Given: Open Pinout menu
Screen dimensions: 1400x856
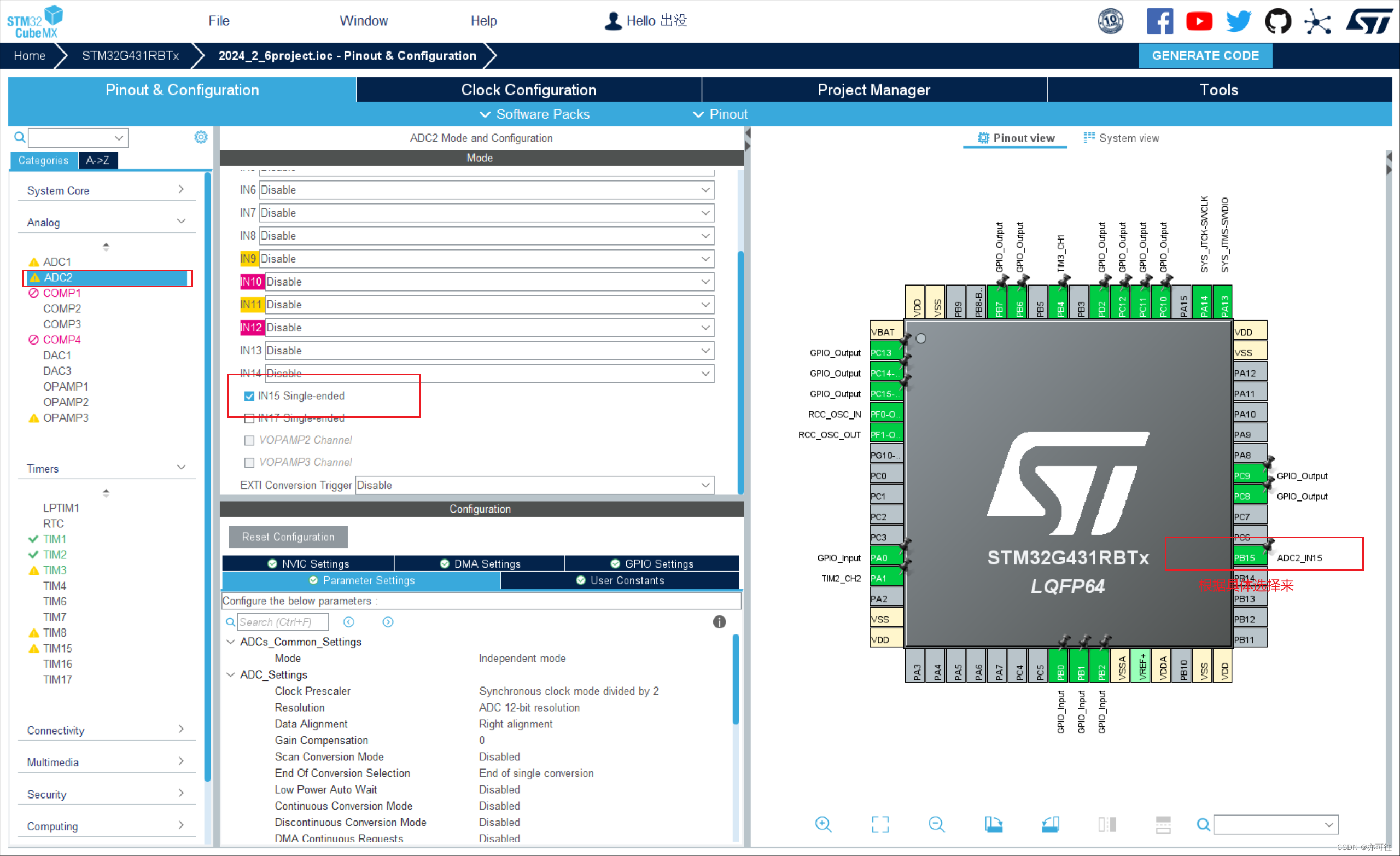Looking at the screenshot, I should 720,114.
